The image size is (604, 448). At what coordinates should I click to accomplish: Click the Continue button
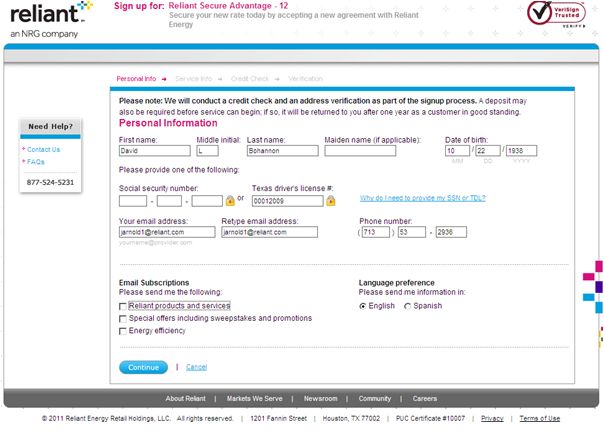point(143,367)
